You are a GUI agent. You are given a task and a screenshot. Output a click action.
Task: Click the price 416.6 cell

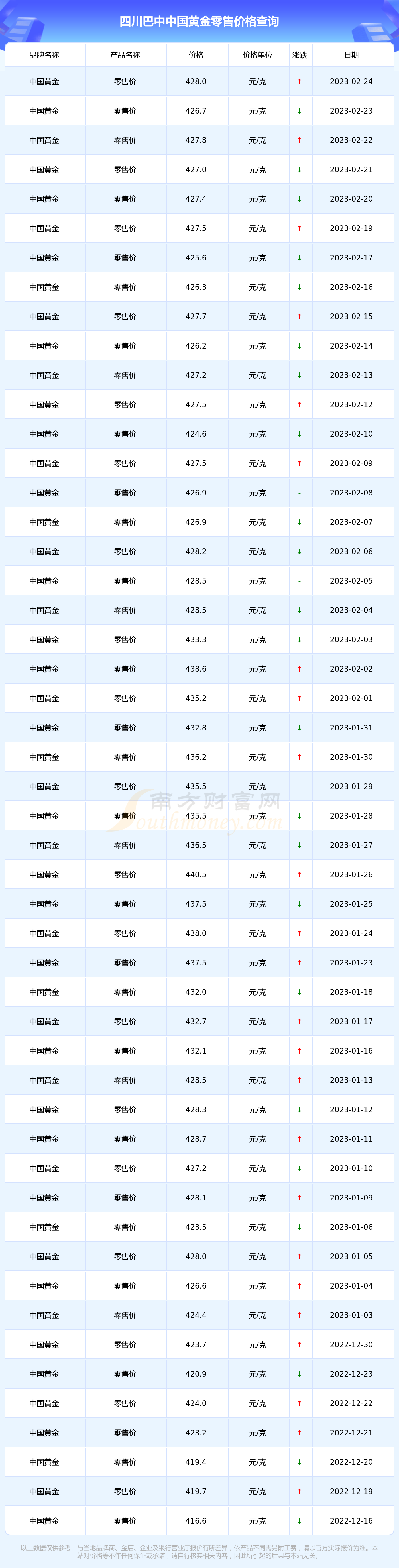196,1521
